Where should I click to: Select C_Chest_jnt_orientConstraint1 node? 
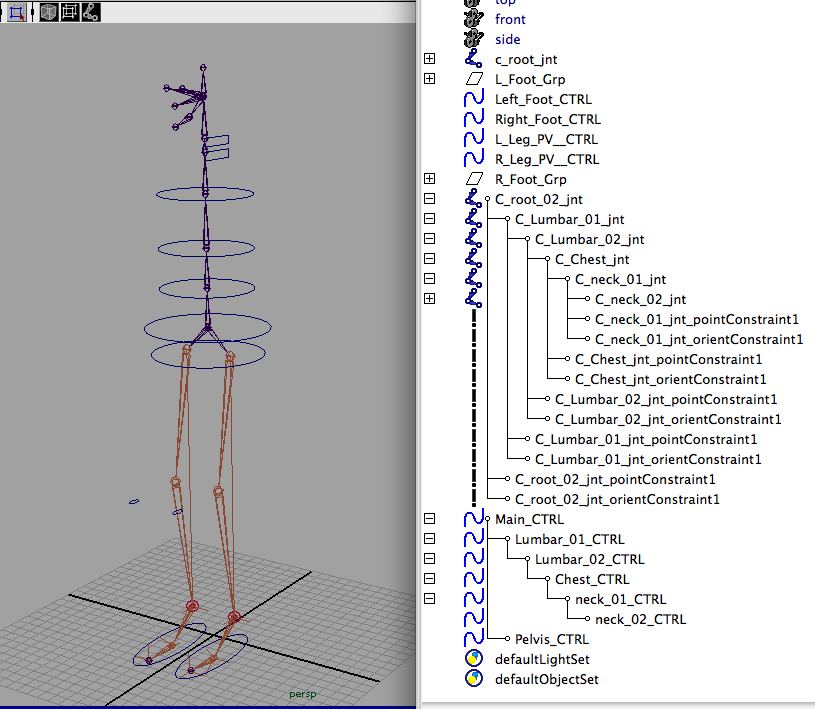671,379
